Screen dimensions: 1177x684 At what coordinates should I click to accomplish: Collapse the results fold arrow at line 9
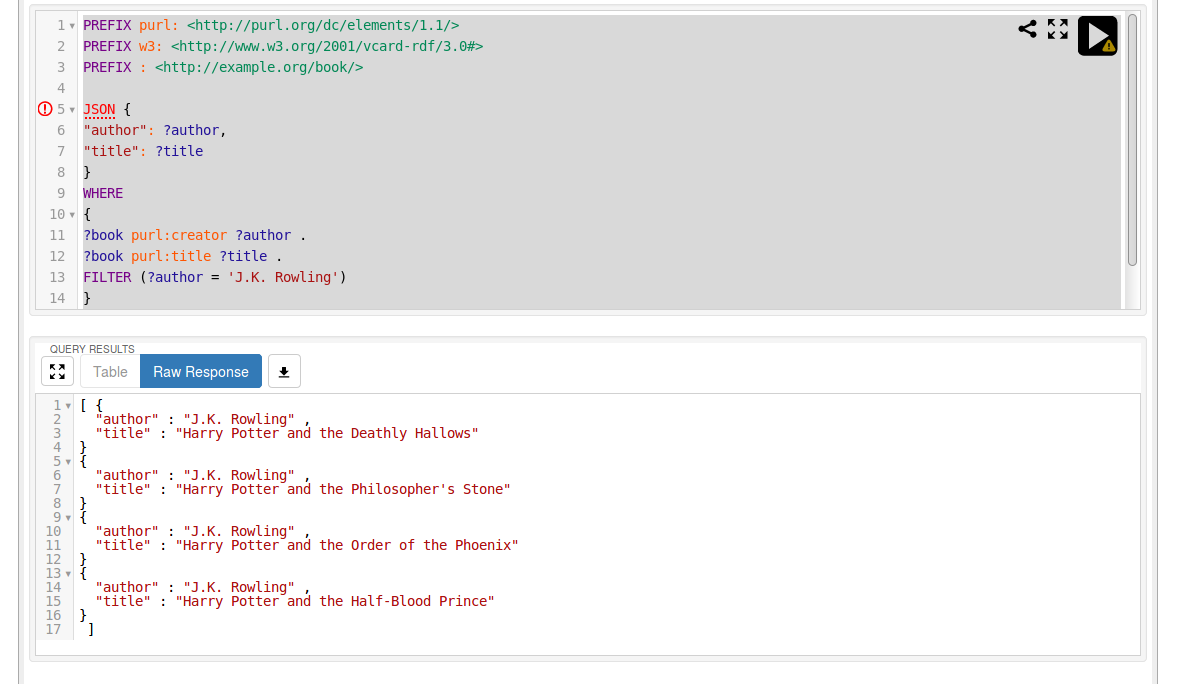tap(68, 517)
